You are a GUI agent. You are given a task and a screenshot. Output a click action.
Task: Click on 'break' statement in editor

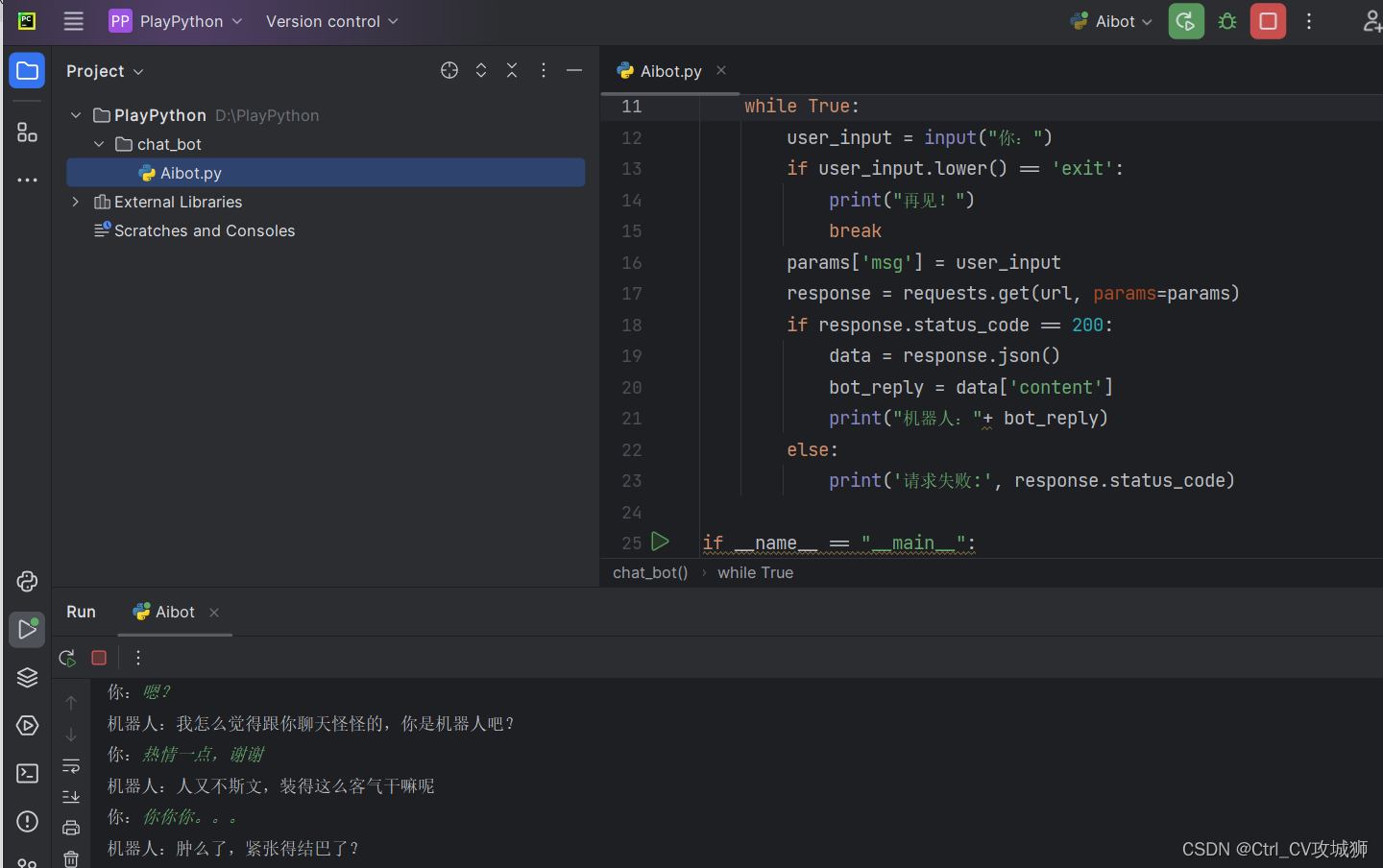[855, 231]
